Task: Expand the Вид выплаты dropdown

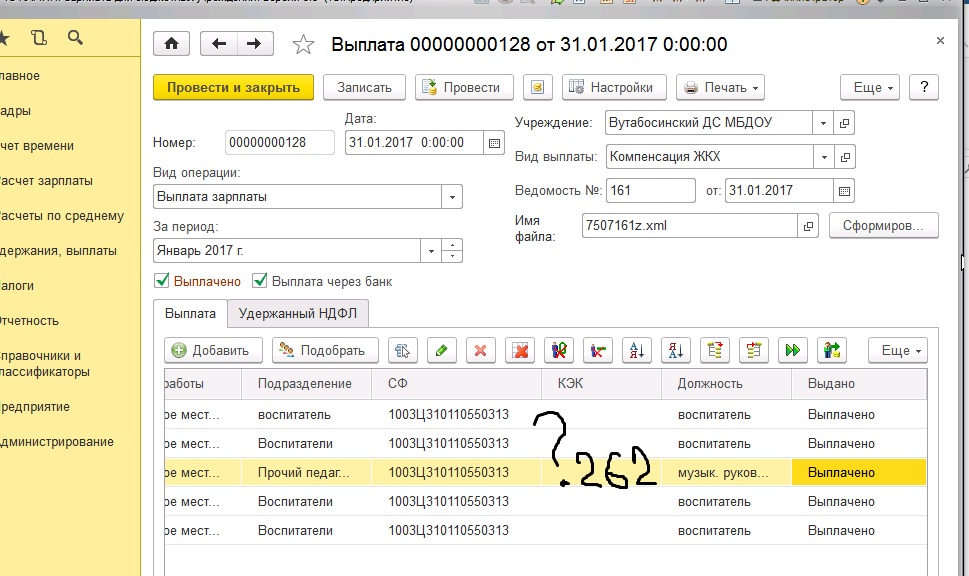Action: [823, 157]
